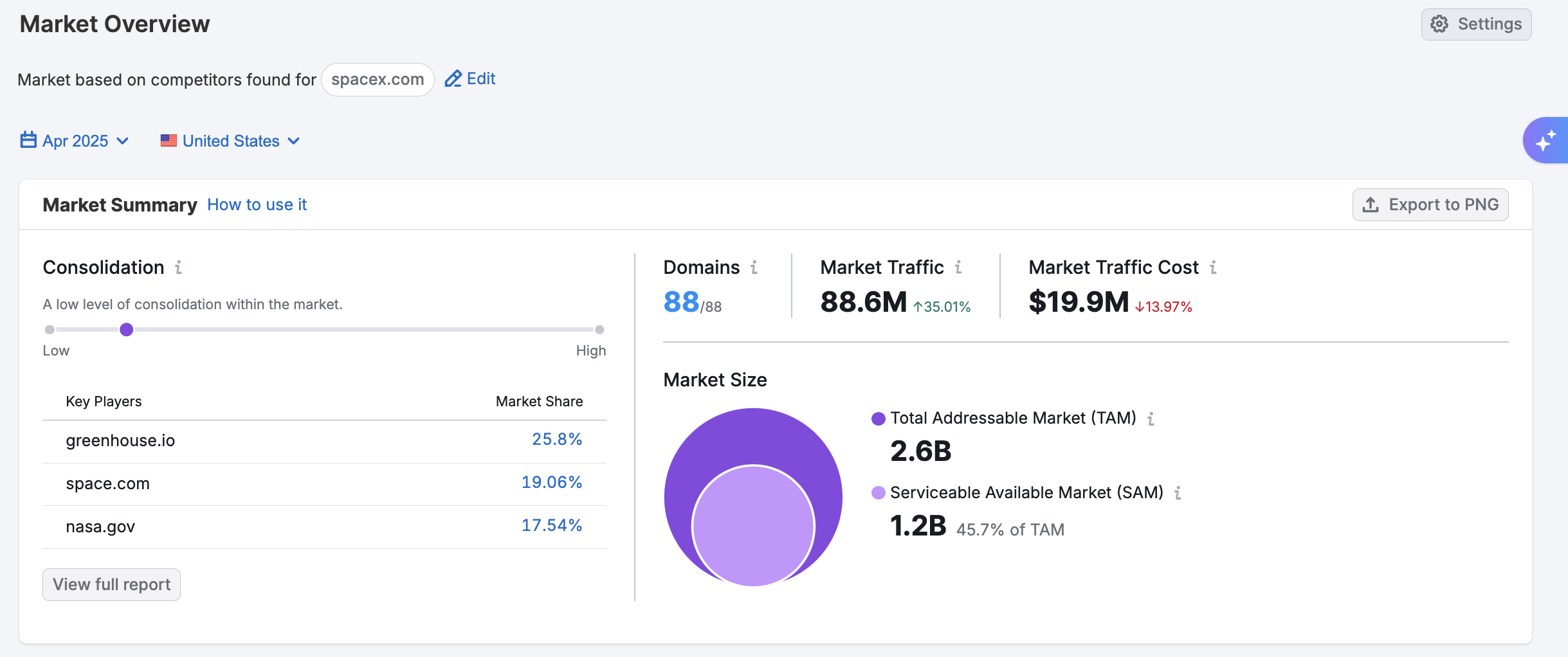
Task: Click the Edit link next to spacex.com
Action: 470,79
